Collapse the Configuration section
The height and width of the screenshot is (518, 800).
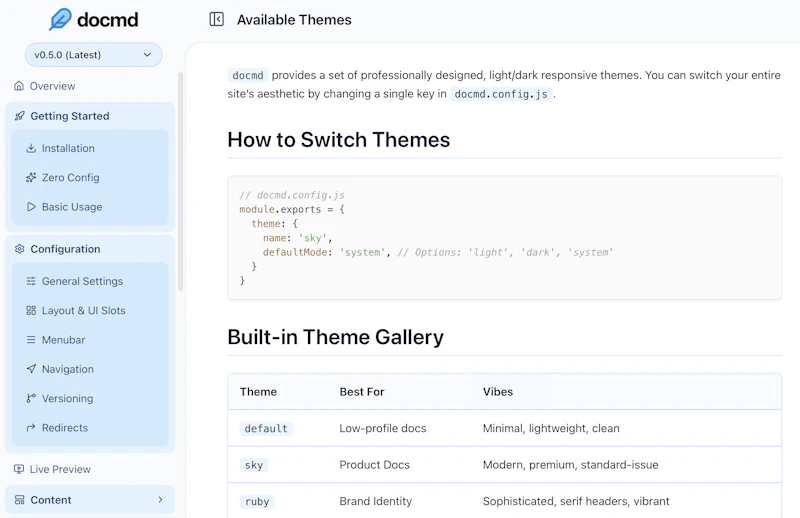click(90, 249)
